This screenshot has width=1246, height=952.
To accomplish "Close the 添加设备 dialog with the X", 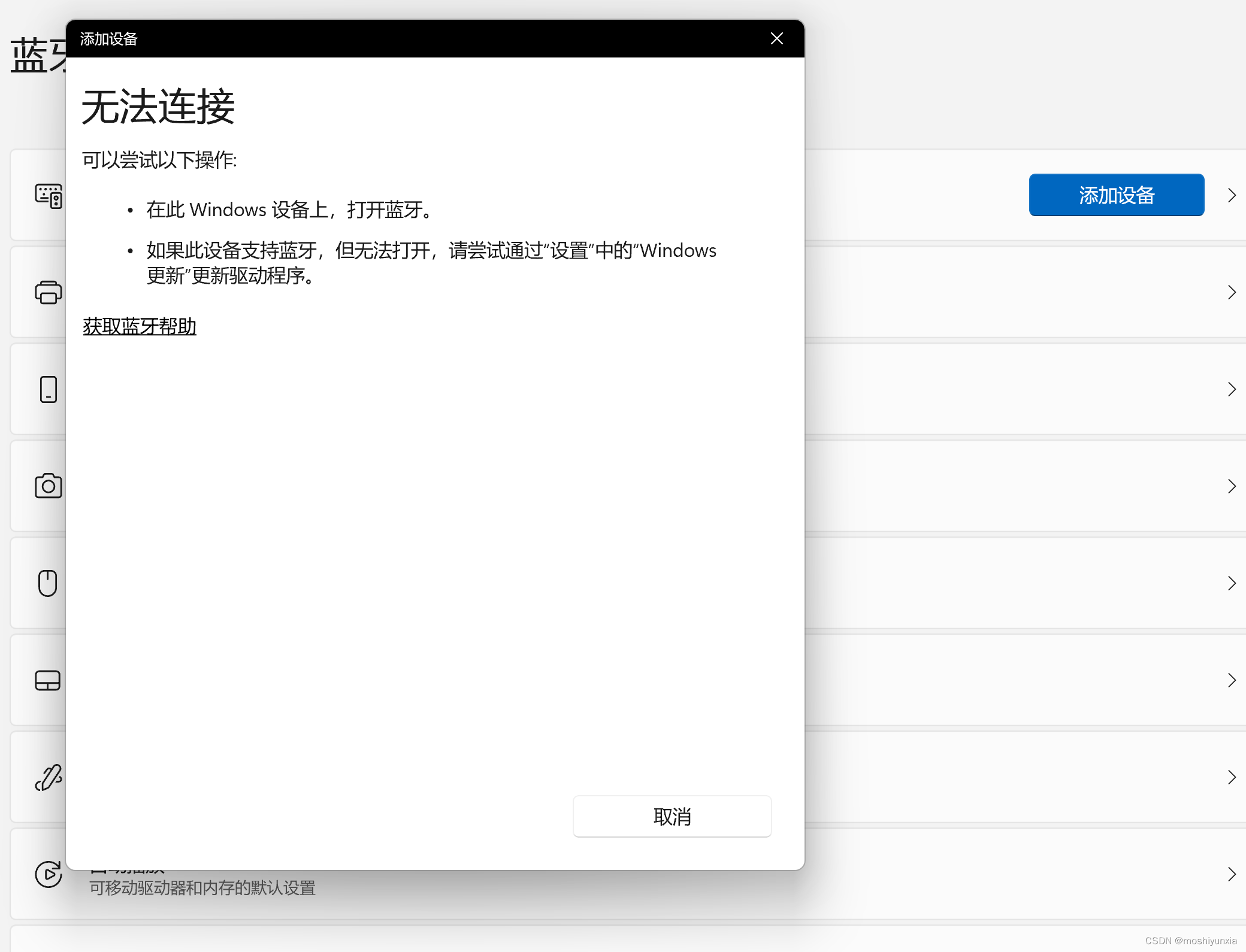I will pyautogui.click(x=777, y=39).
